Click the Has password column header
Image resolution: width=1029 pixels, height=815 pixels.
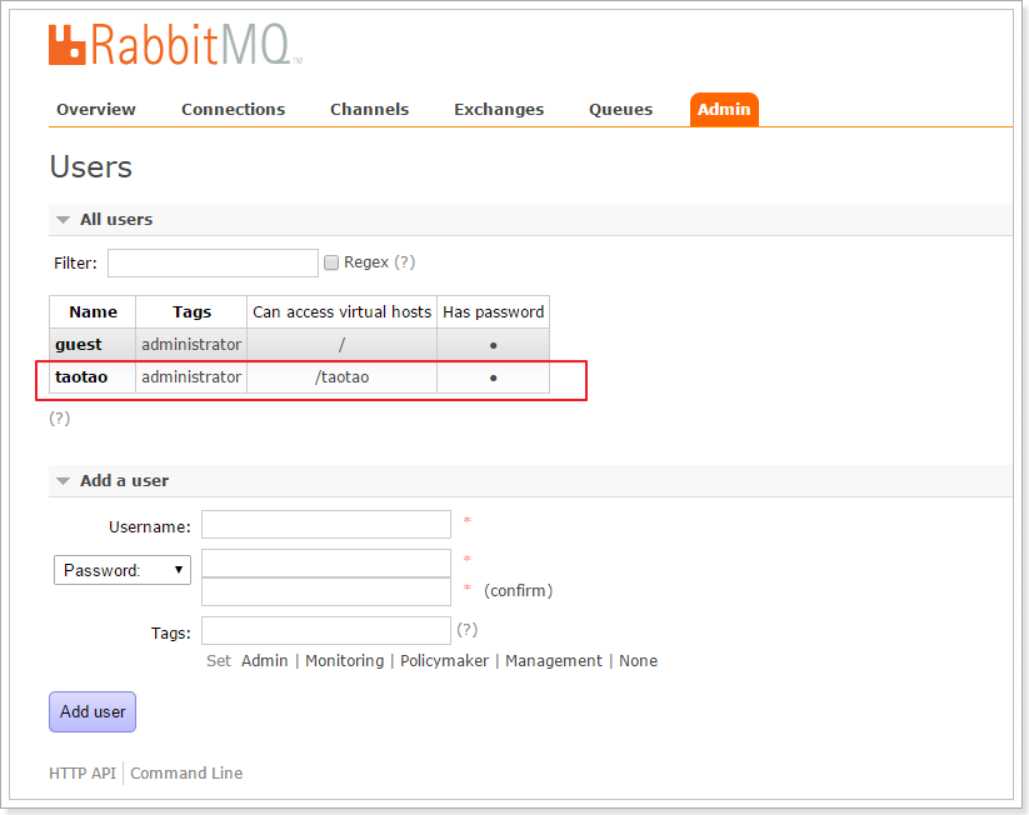[494, 312]
